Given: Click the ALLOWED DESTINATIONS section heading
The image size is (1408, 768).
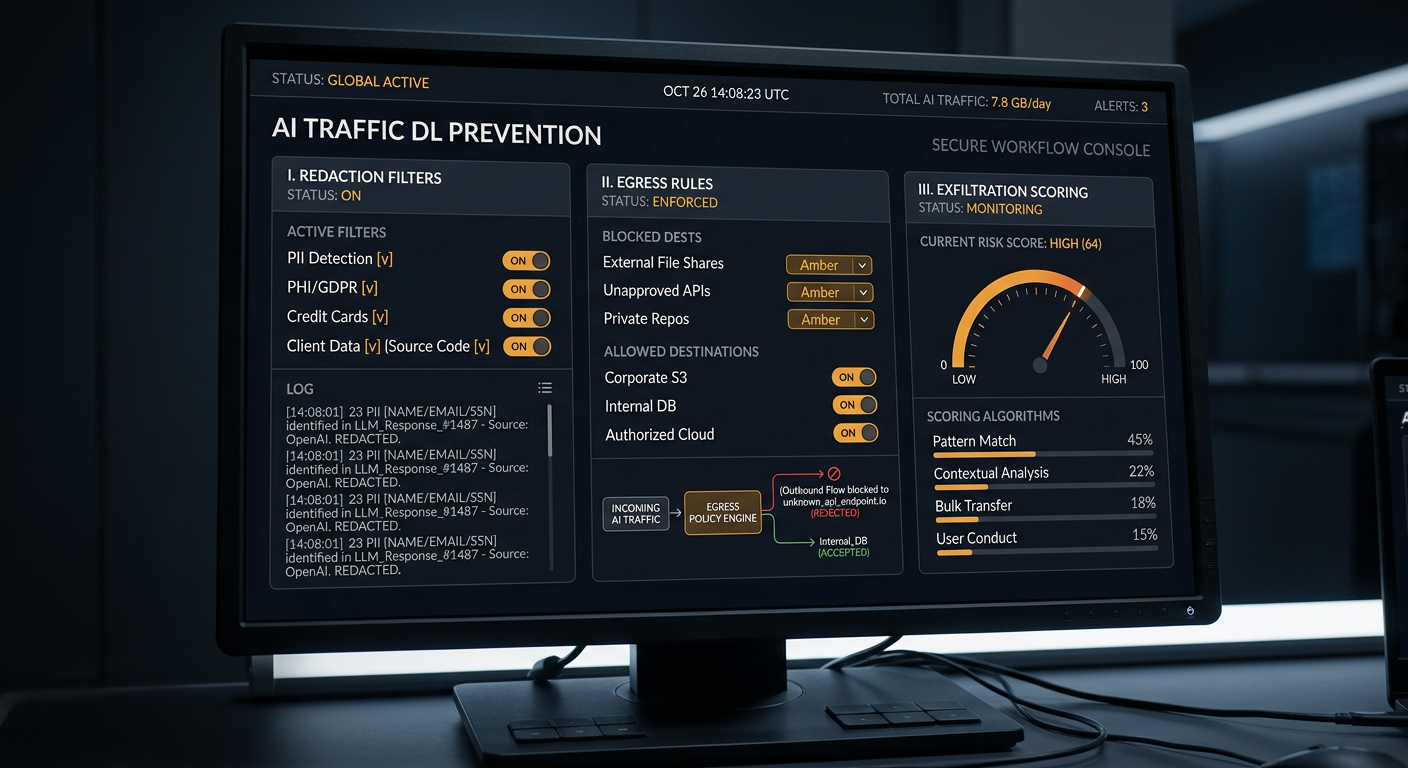Looking at the screenshot, I should coord(681,351).
